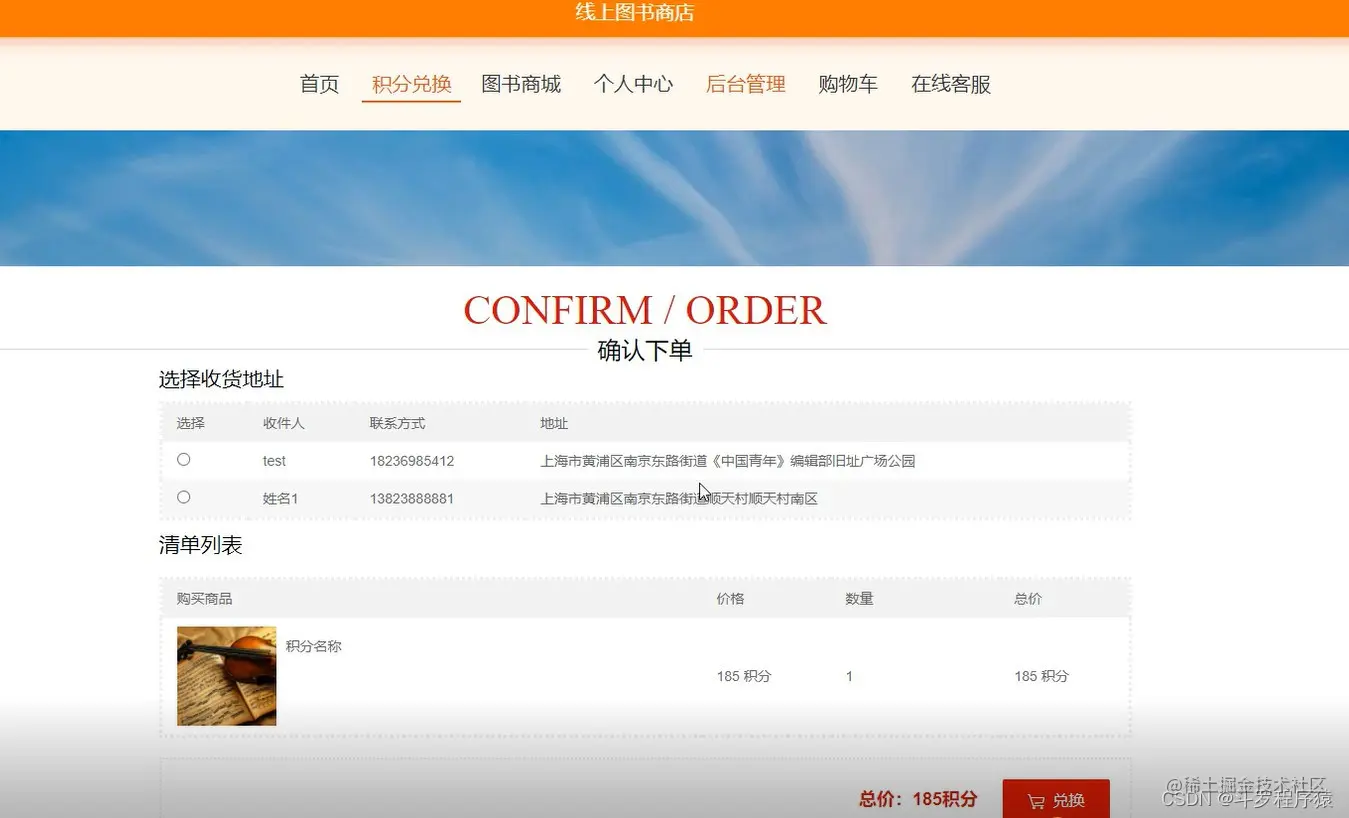Screen dimensions: 1349x818
Task: Click the 清单列表 section heading
Action: pyautogui.click(x=200, y=545)
